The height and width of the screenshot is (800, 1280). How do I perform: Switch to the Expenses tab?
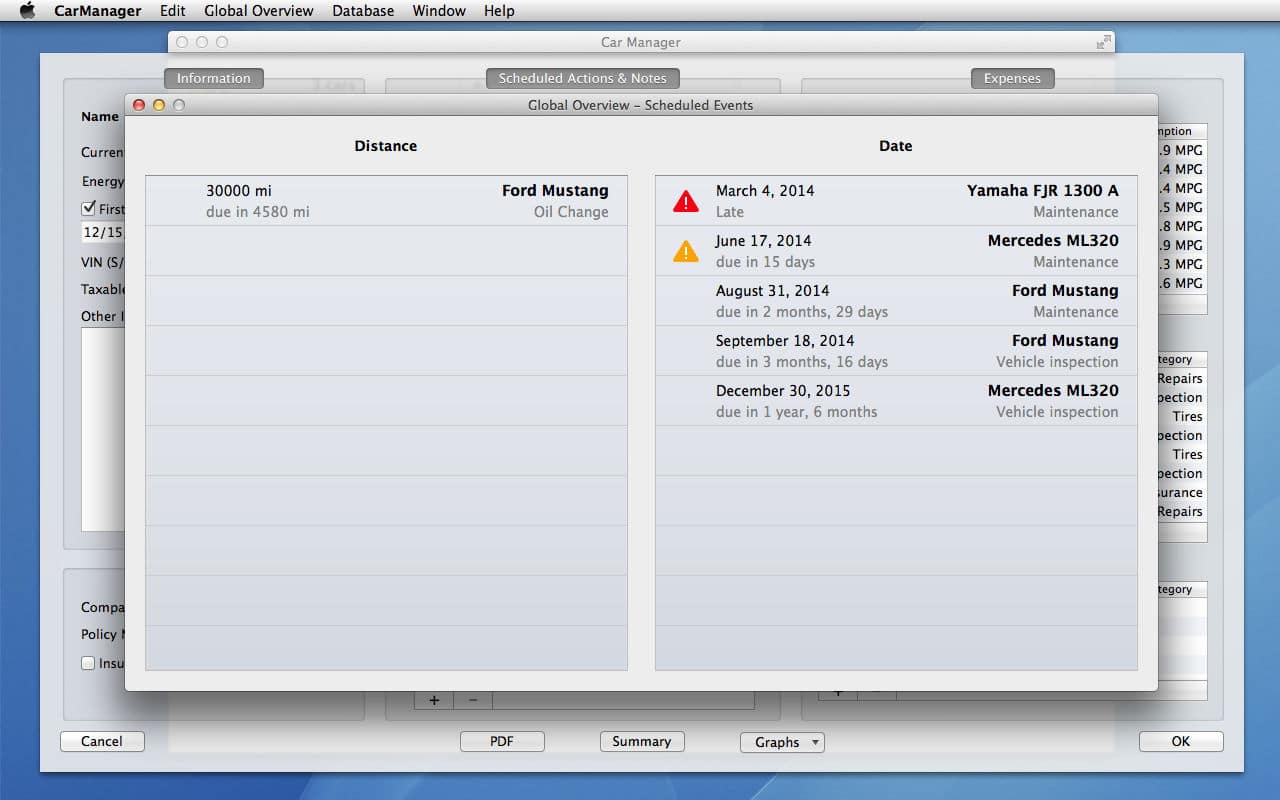[1012, 78]
